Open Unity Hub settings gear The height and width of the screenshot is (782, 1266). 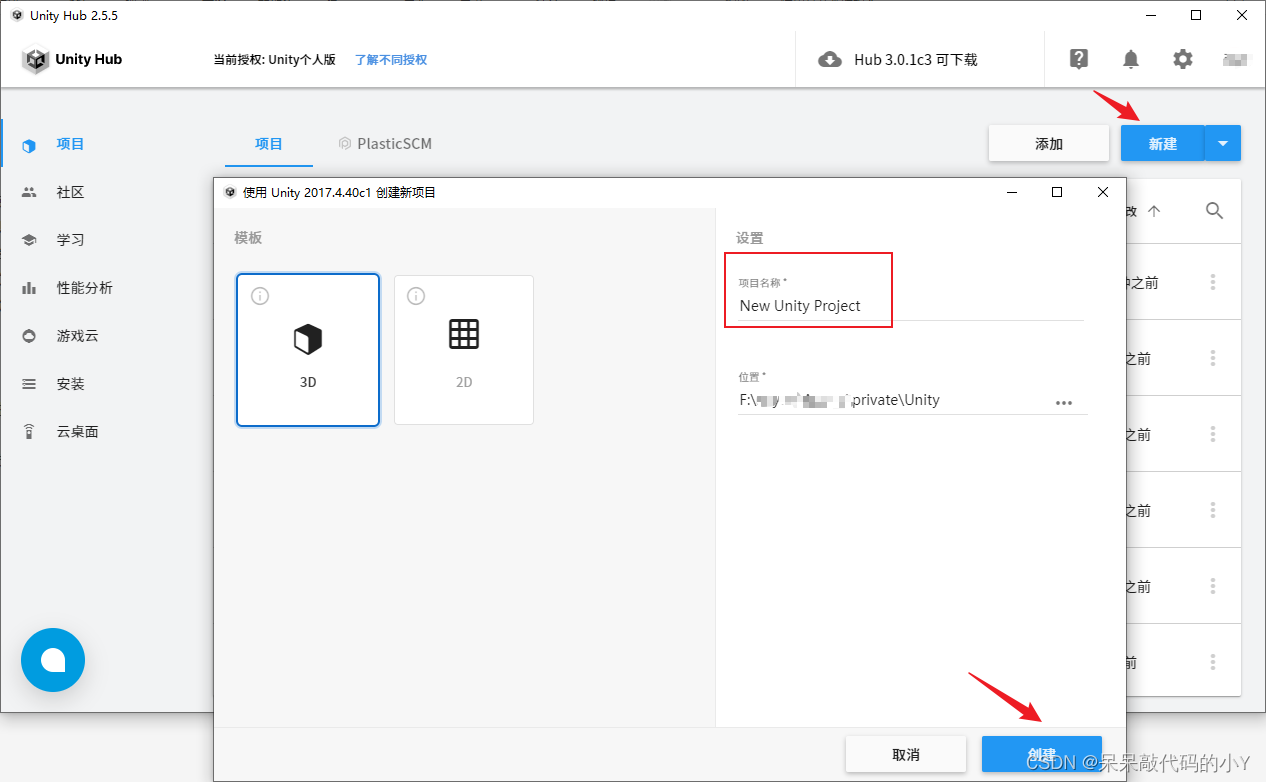(x=1182, y=59)
